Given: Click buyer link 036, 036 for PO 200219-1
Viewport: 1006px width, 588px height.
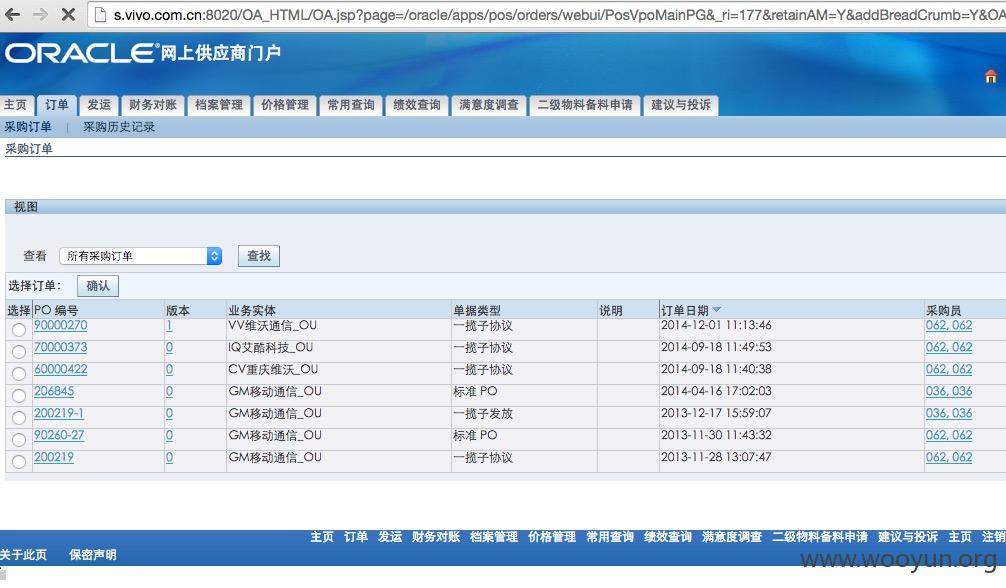Looking at the screenshot, I should point(949,413).
